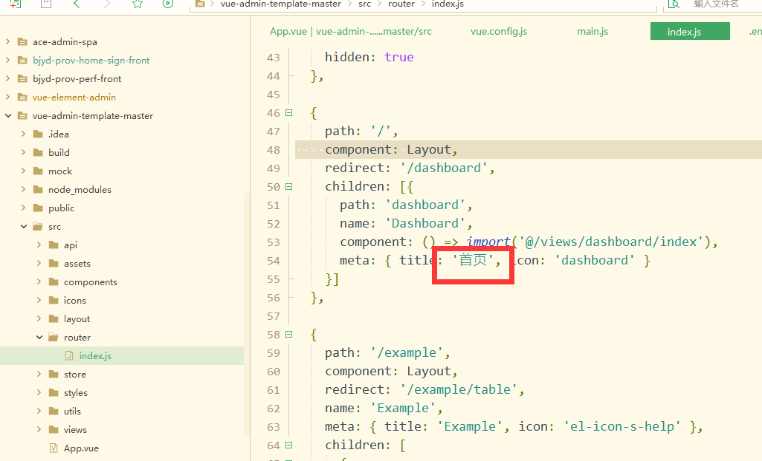The height and width of the screenshot is (461, 762).
Task: Fold the code block at line 58
Action: pos(289,334)
